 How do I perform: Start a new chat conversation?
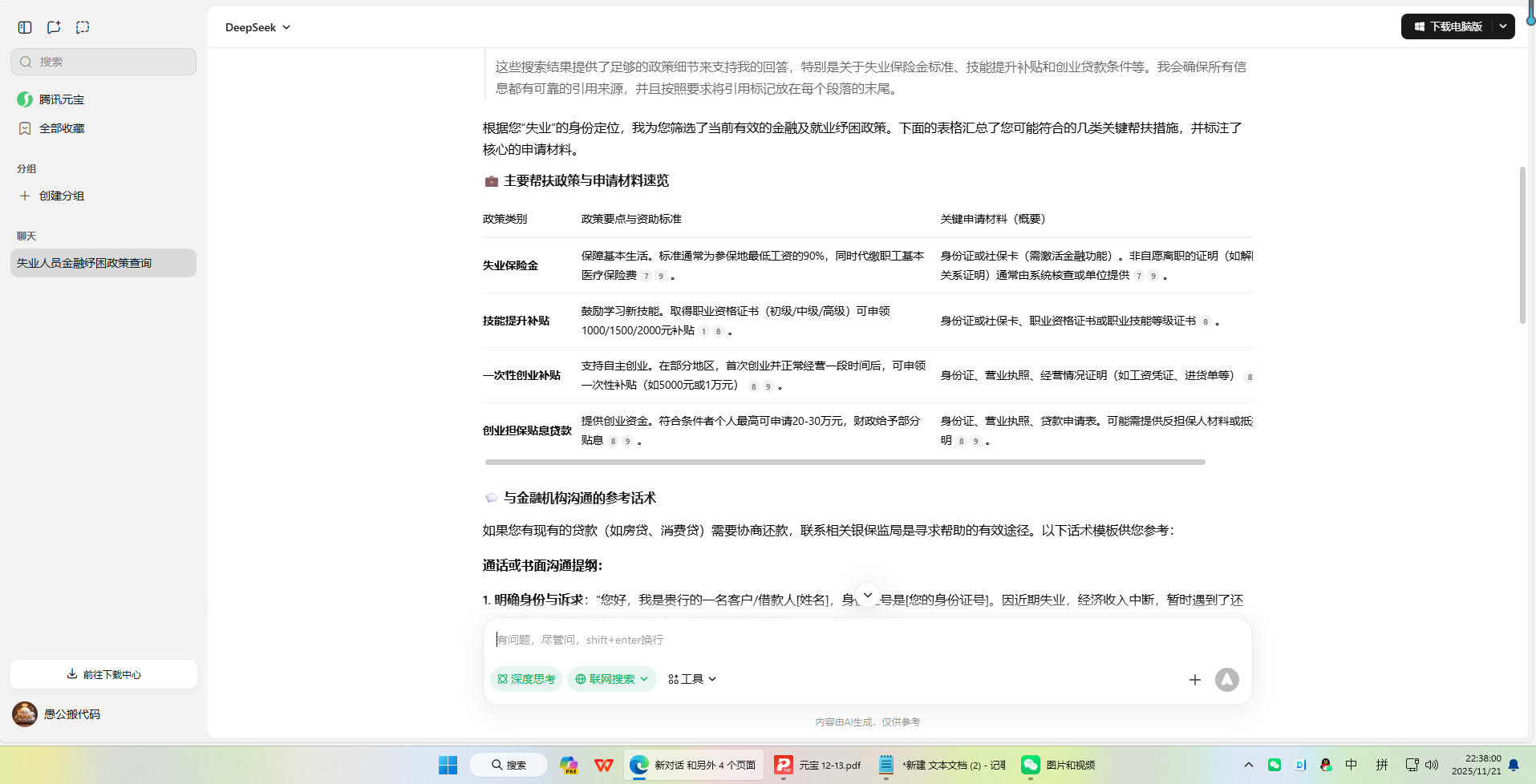coord(53,26)
